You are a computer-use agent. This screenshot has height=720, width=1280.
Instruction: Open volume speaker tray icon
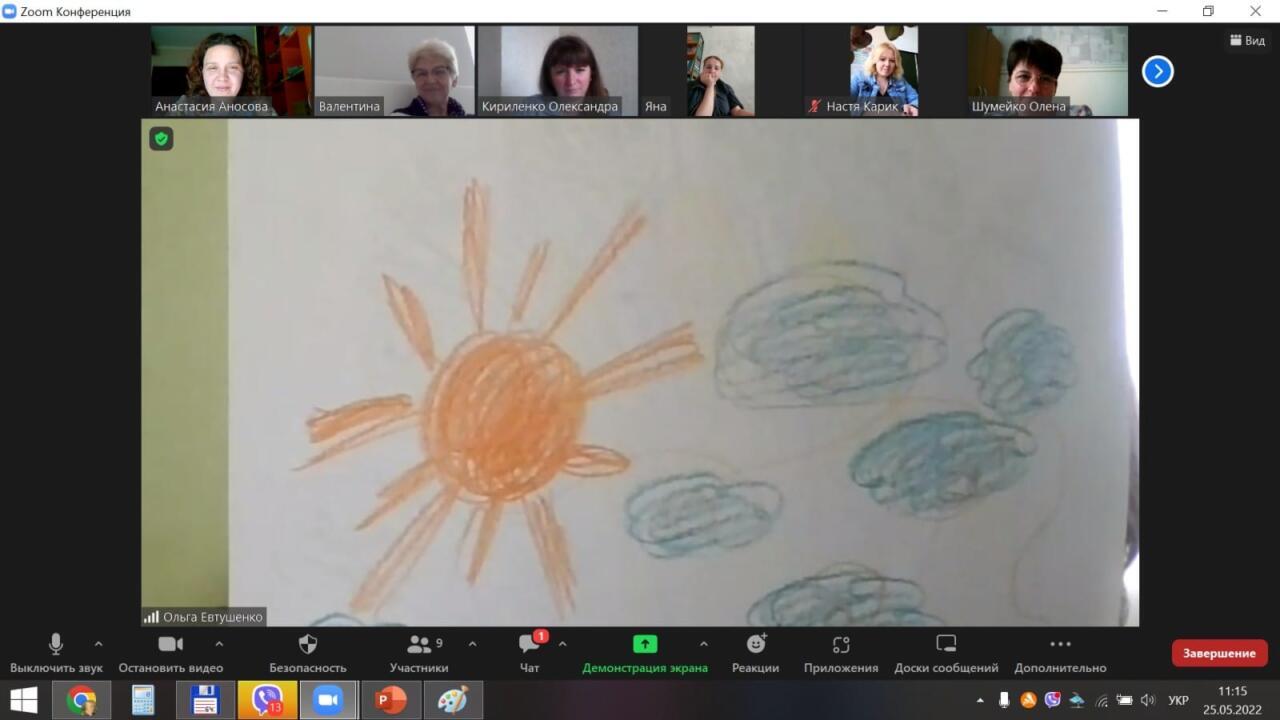[x=1148, y=700]
